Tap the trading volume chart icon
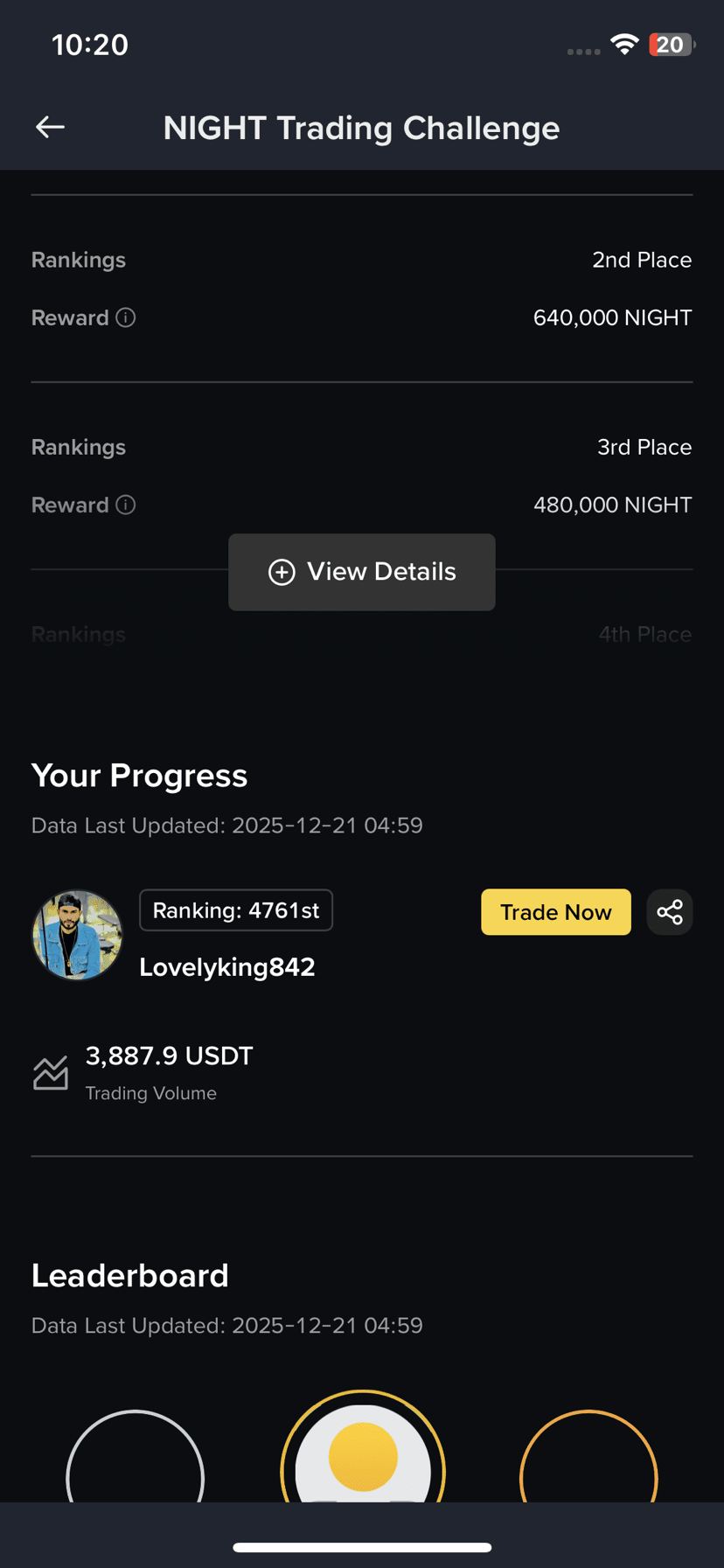This screenshot has height=1568, width=724. coord(51,1073)
